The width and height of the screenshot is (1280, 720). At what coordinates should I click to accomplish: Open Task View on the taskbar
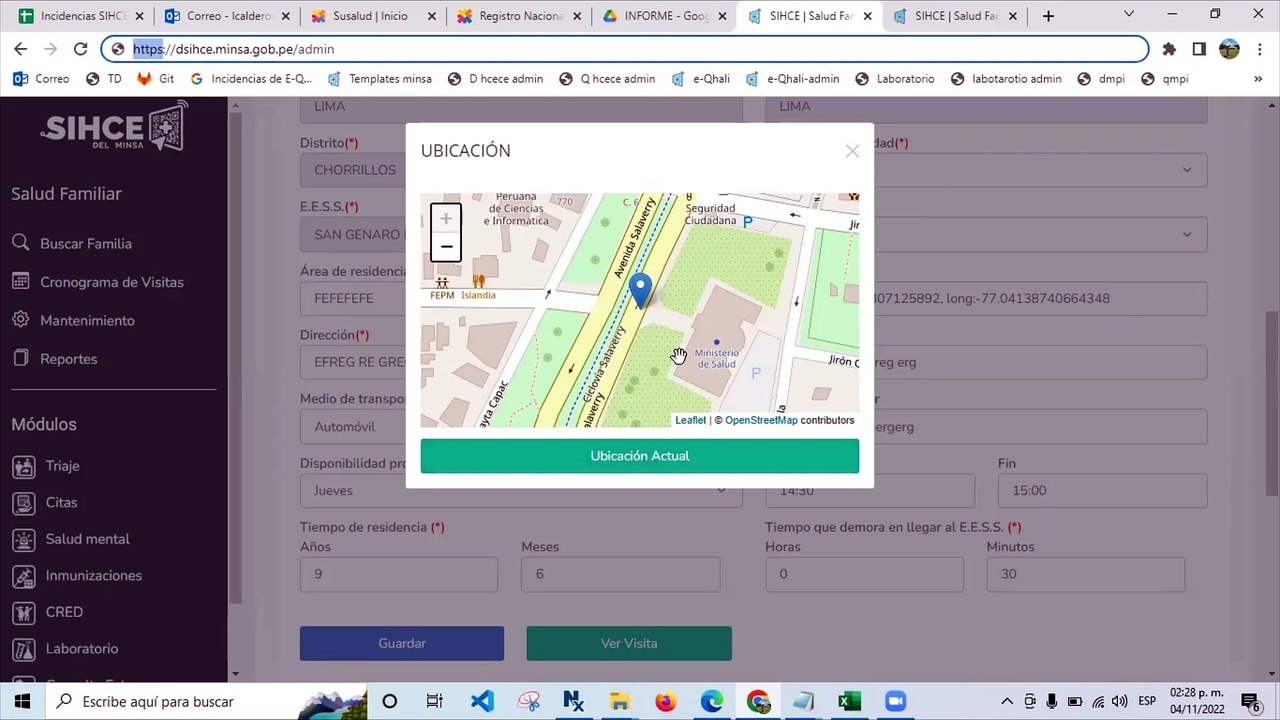coord(435,701)
